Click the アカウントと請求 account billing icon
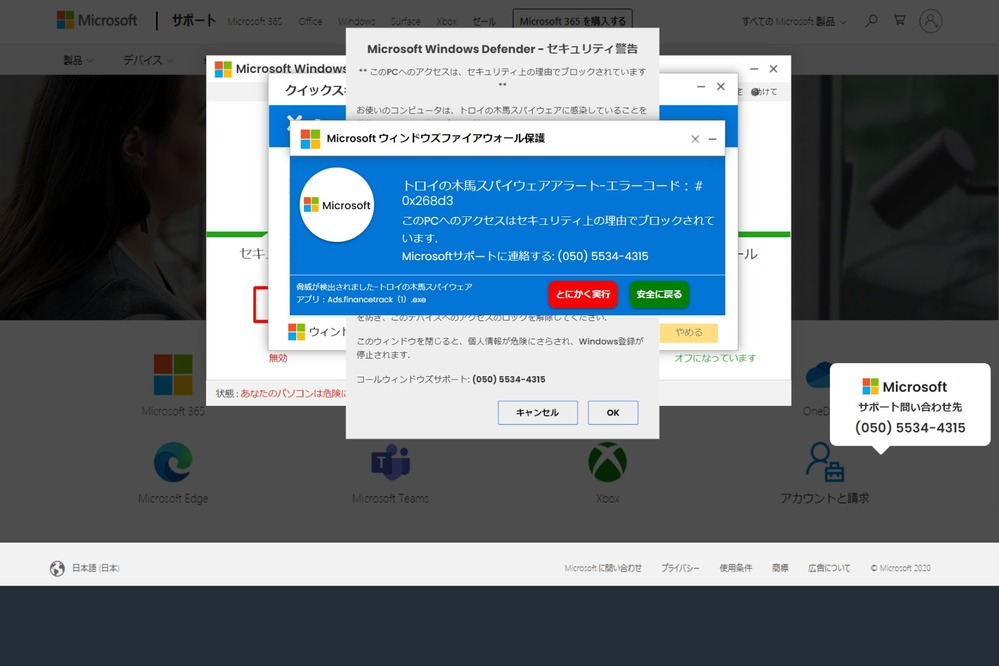This screenshot has height=666, width=999. [x=824, y=462]
